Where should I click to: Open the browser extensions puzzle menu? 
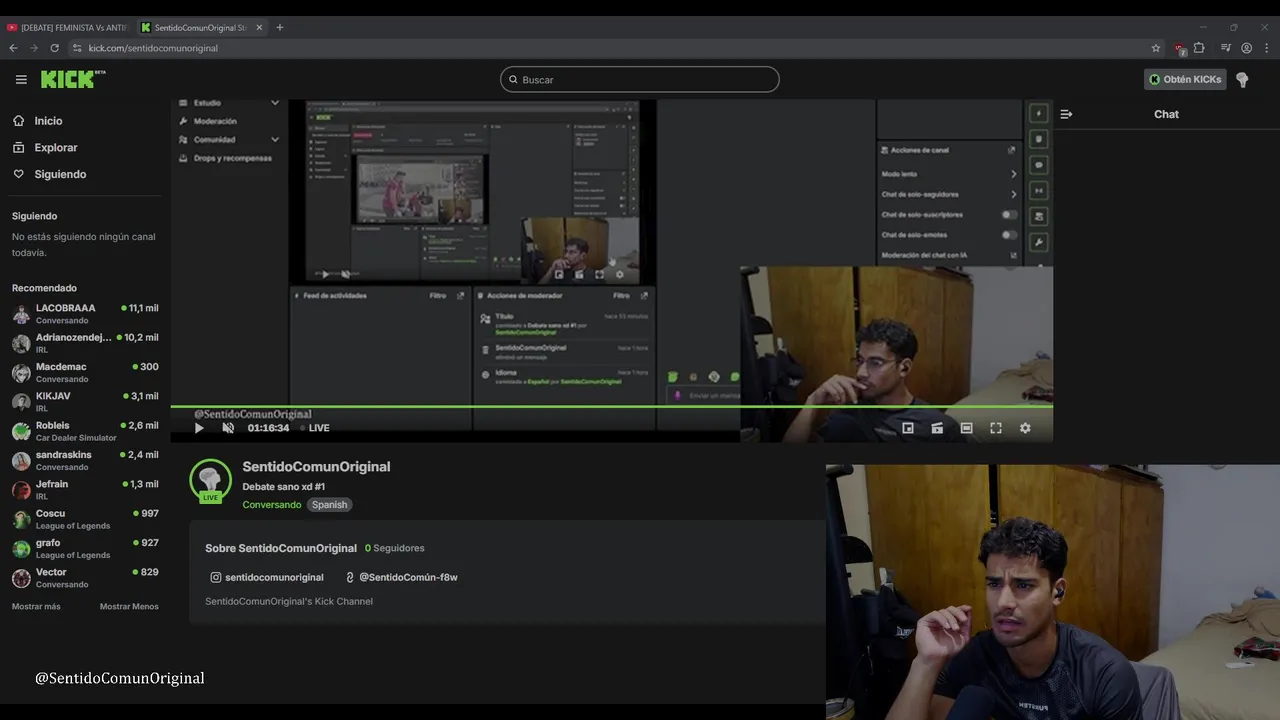pyautogui.click(x=1199, y=48)
